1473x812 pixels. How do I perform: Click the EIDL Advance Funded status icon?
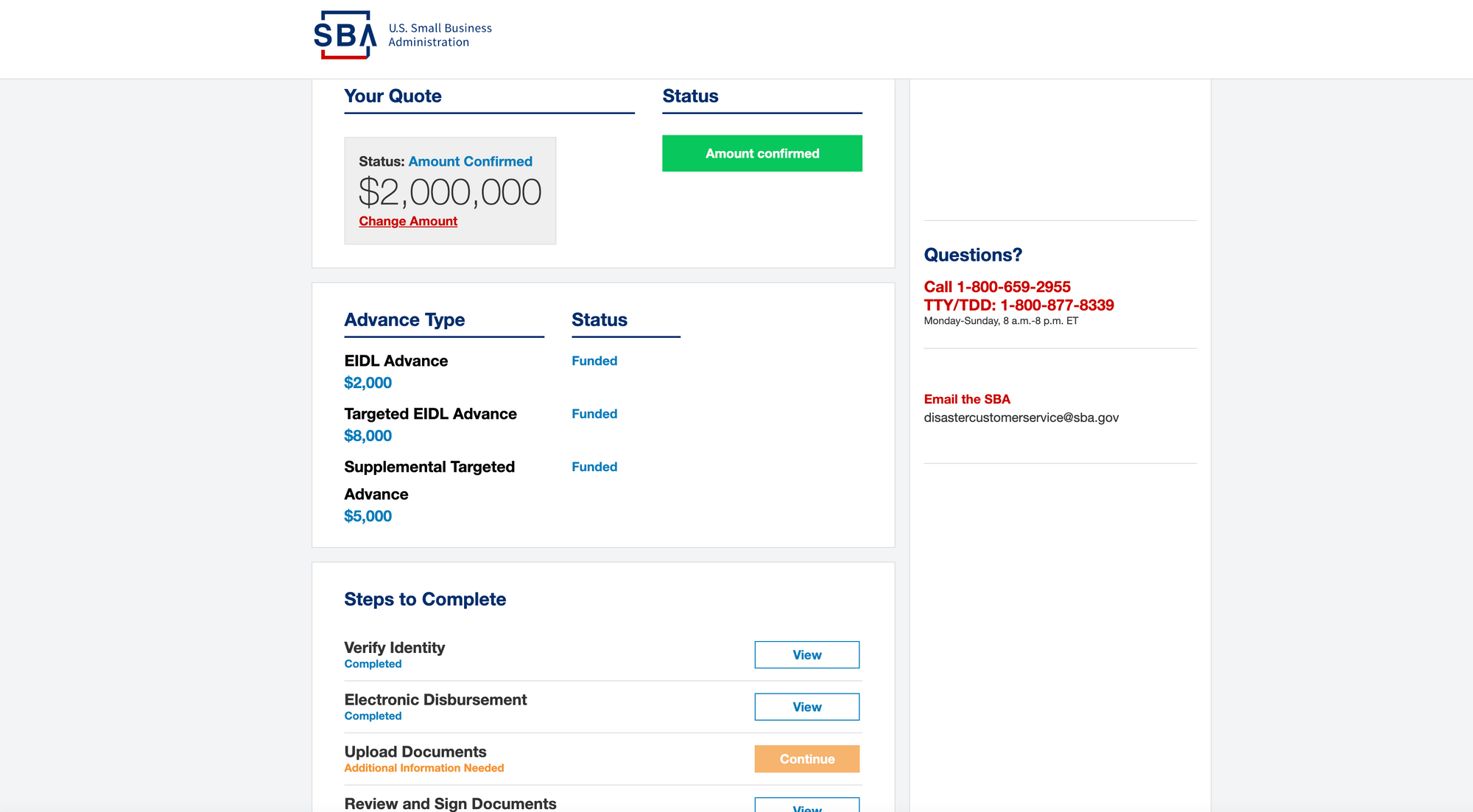click(594, 360)
